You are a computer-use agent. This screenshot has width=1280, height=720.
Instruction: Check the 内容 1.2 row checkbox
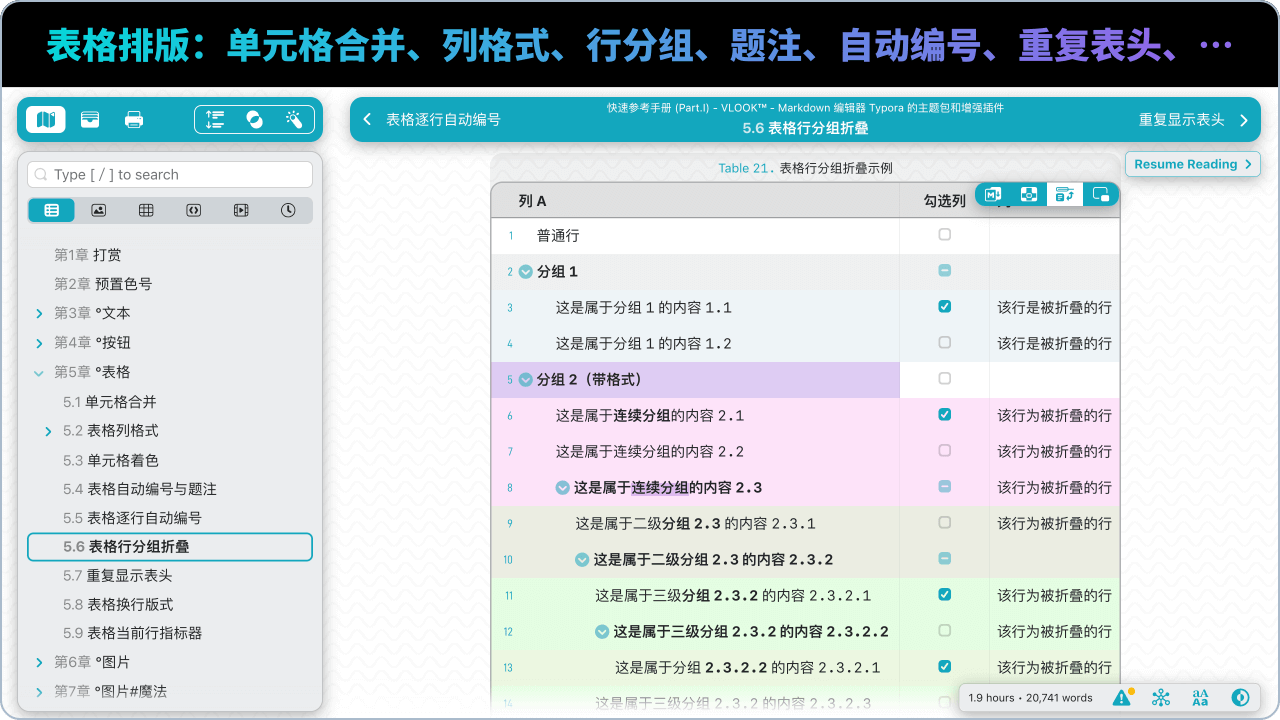[x=945, y=343]
